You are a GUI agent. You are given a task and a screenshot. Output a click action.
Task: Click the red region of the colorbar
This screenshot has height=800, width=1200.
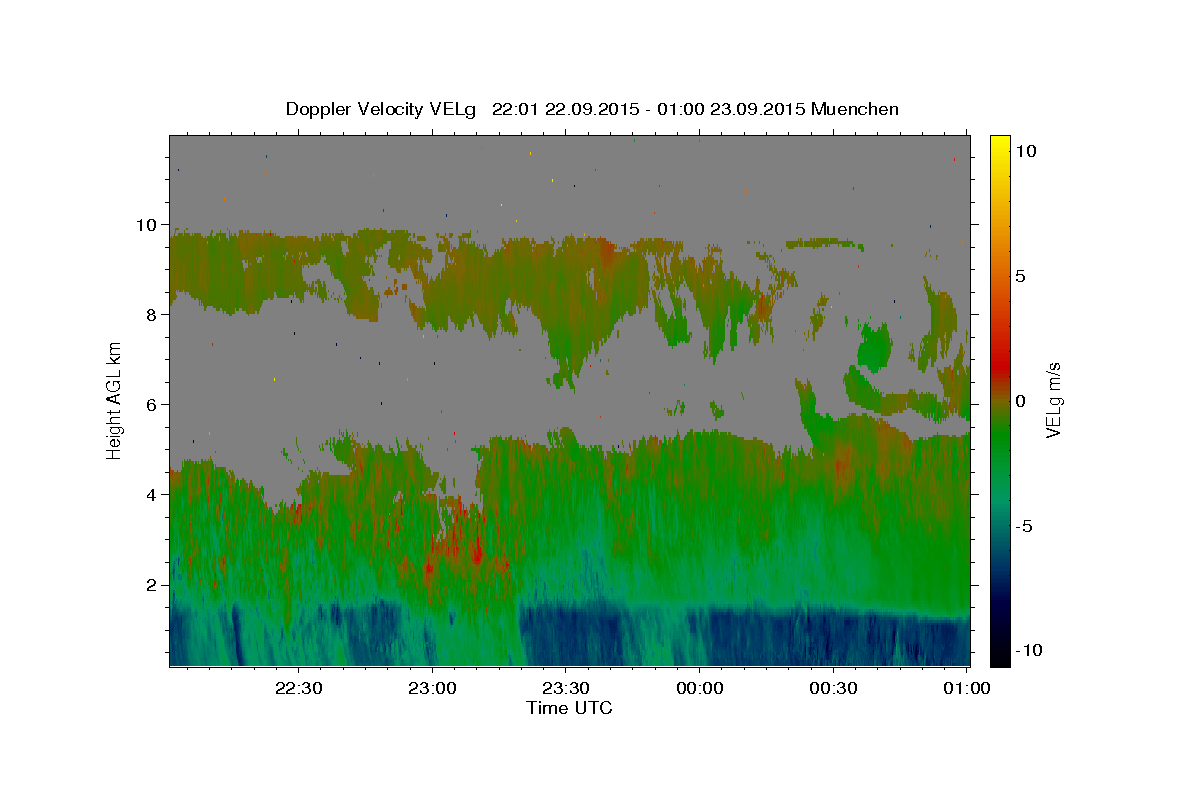click(x=999, y=365)
